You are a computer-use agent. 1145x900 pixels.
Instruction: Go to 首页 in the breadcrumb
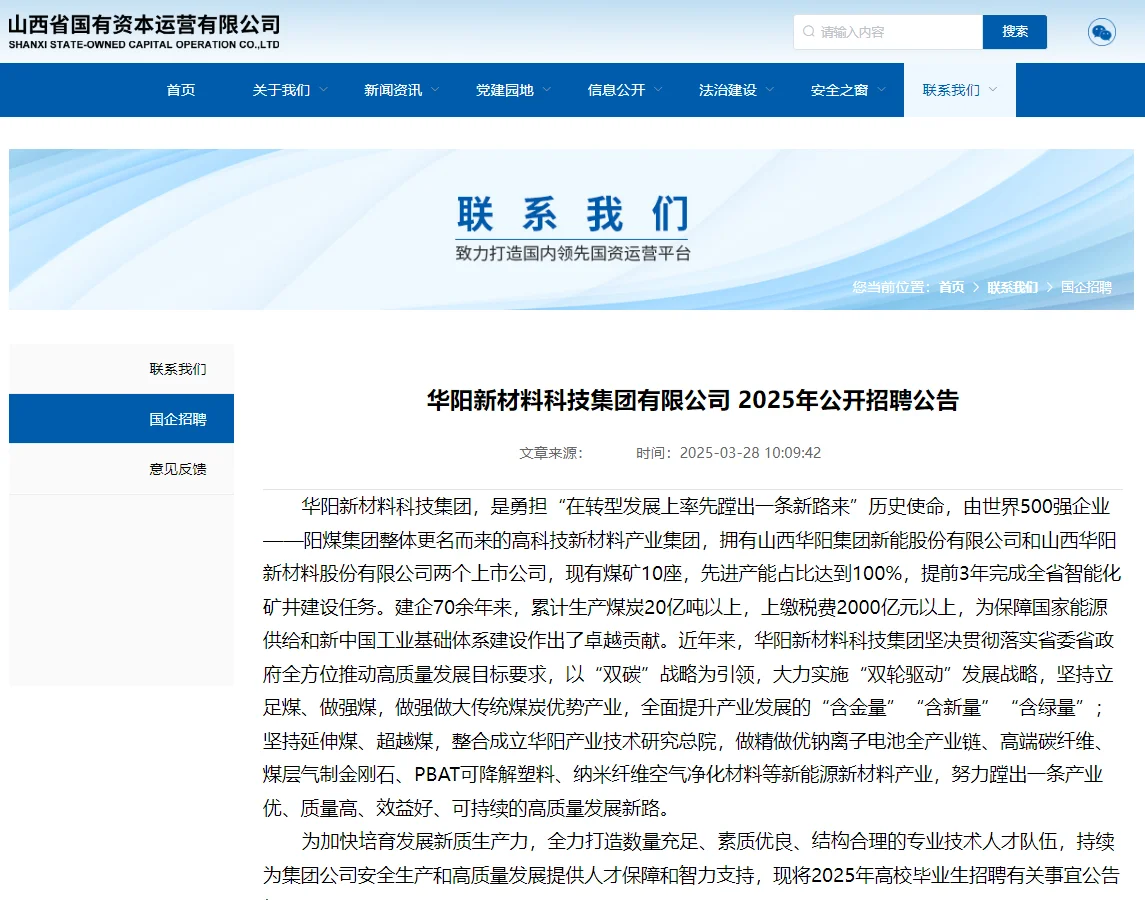[951, 287]
